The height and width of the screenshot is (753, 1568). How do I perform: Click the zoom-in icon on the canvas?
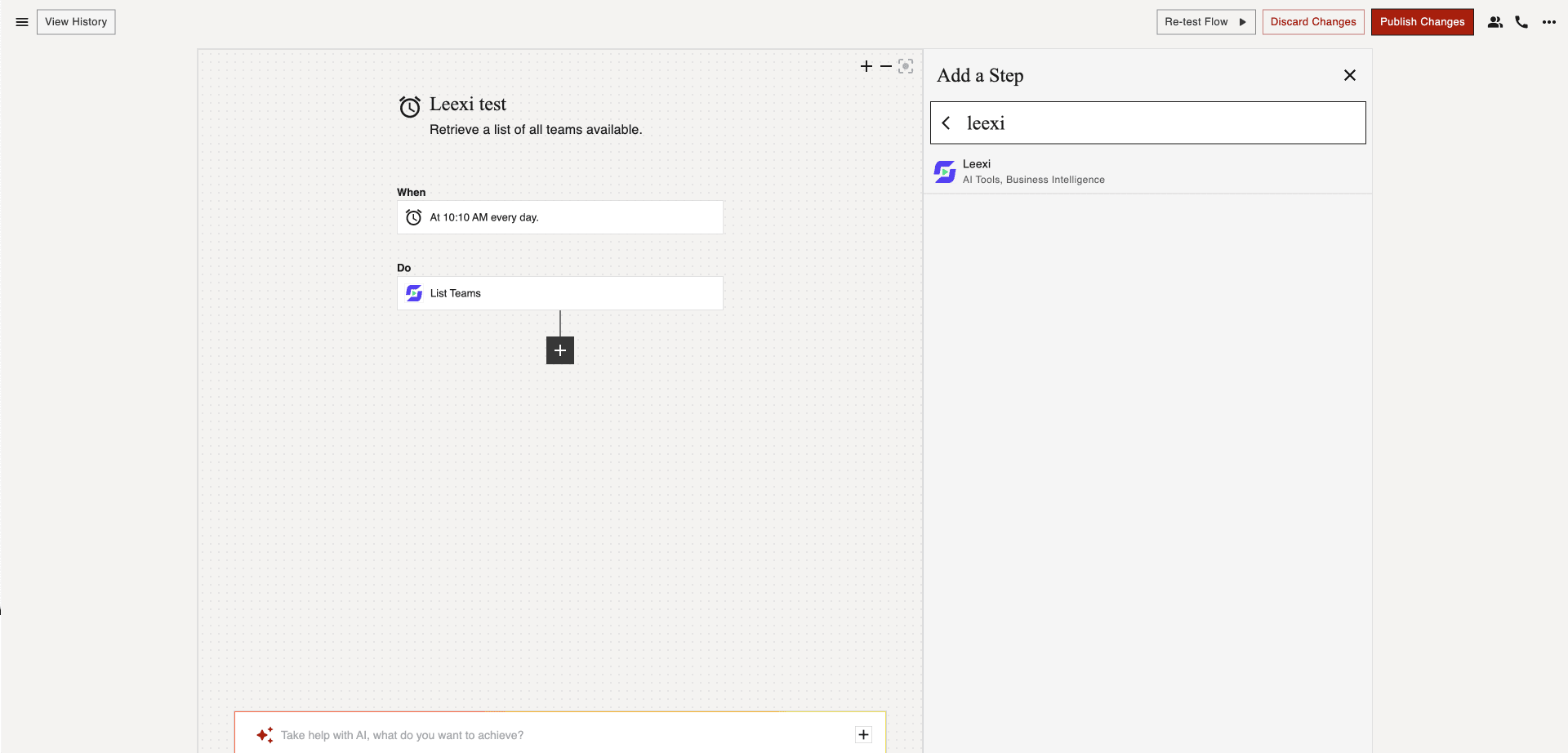[x=866, y=66]
